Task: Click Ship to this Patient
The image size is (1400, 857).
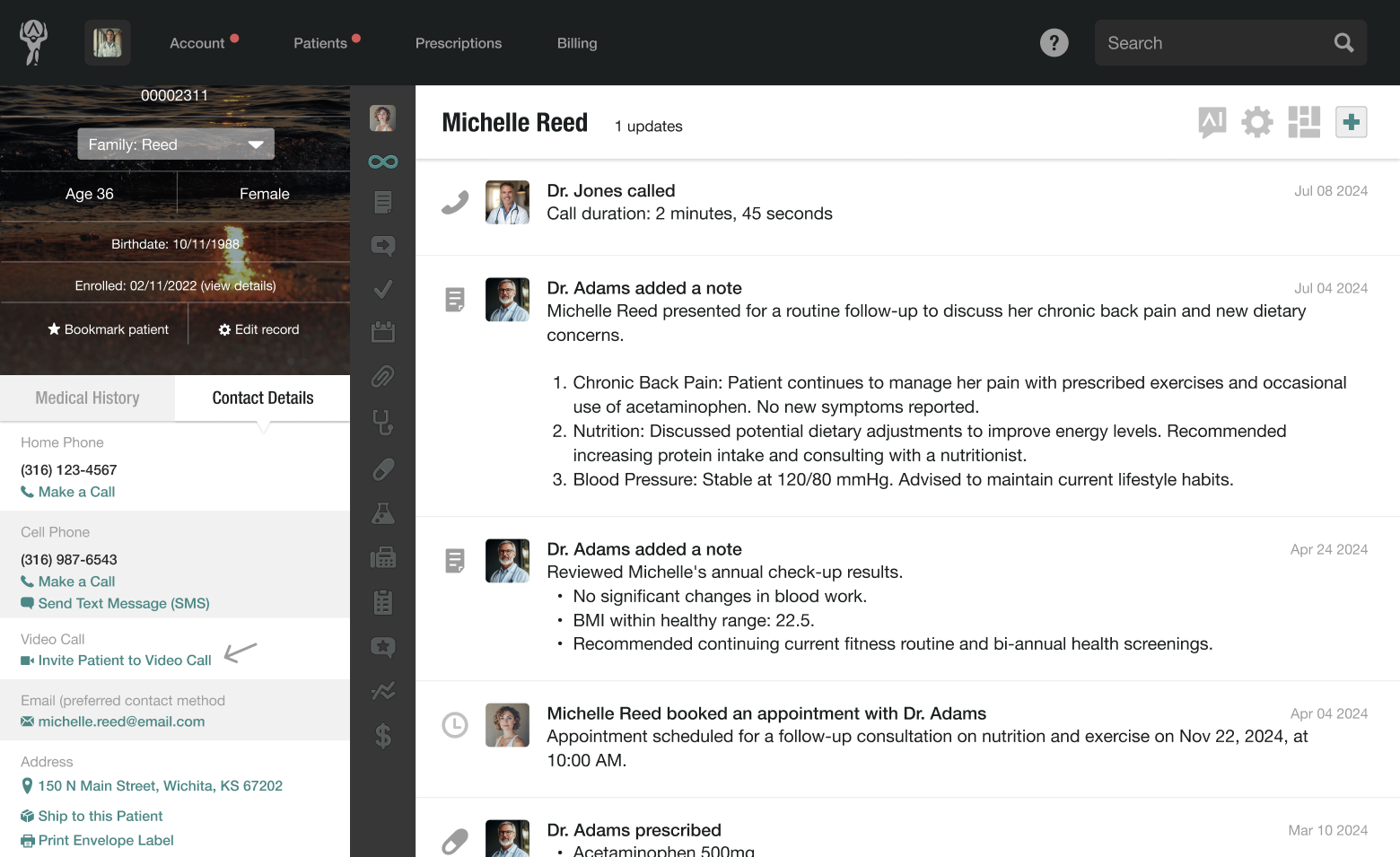Action: click(92, 816)
